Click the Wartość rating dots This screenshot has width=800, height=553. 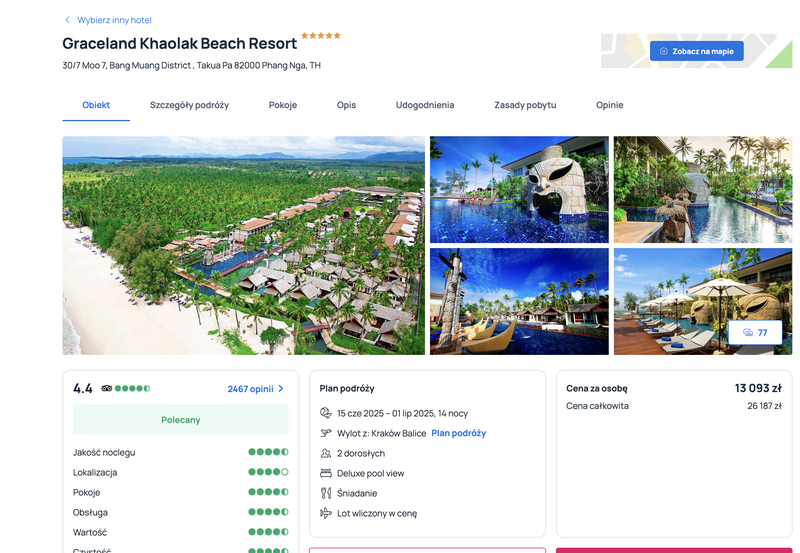point(268,532)
